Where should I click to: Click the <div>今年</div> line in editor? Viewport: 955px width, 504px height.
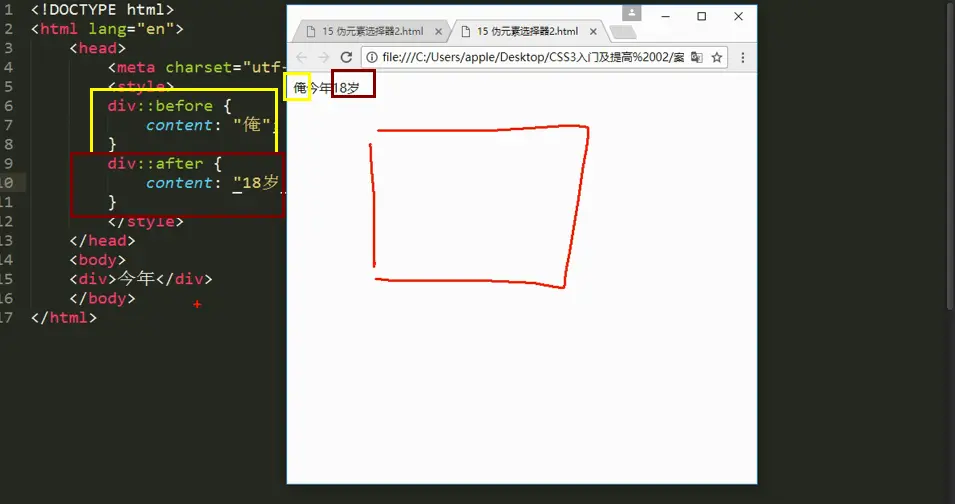(141, 279)
